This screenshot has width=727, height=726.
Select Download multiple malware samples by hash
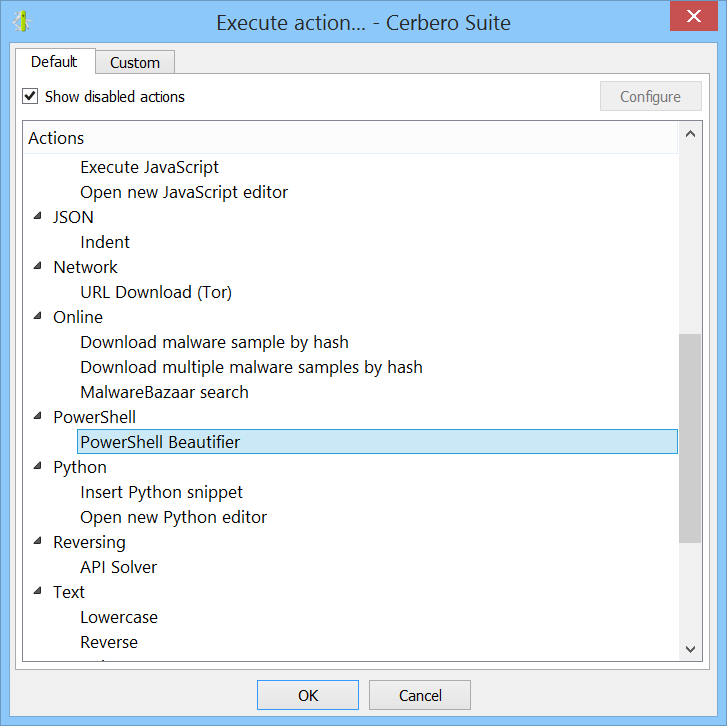coord(251,368)
